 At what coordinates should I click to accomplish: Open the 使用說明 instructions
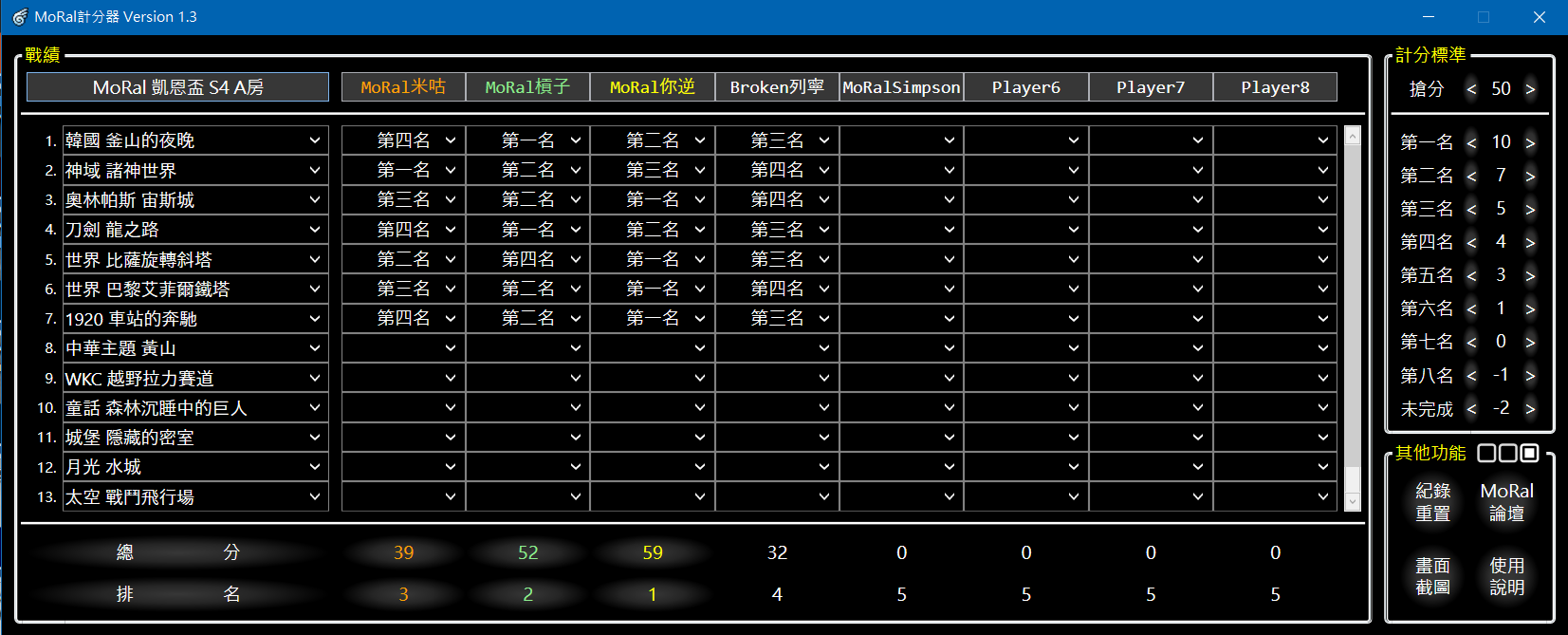[x=1506, y=576]
